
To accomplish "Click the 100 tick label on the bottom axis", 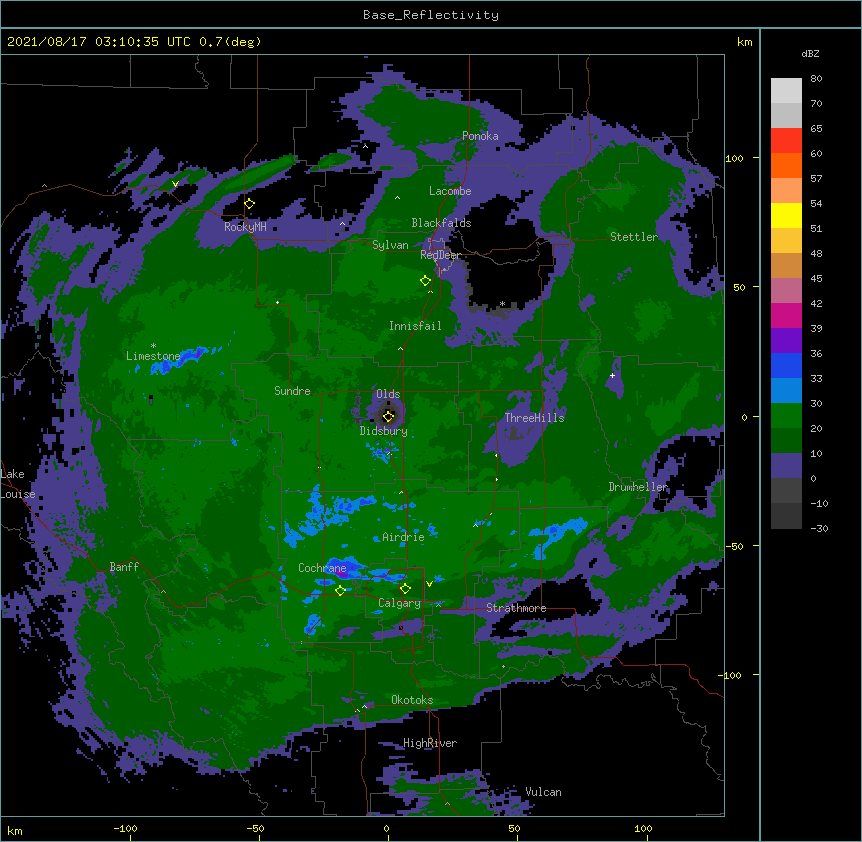I will coord(643,828).
